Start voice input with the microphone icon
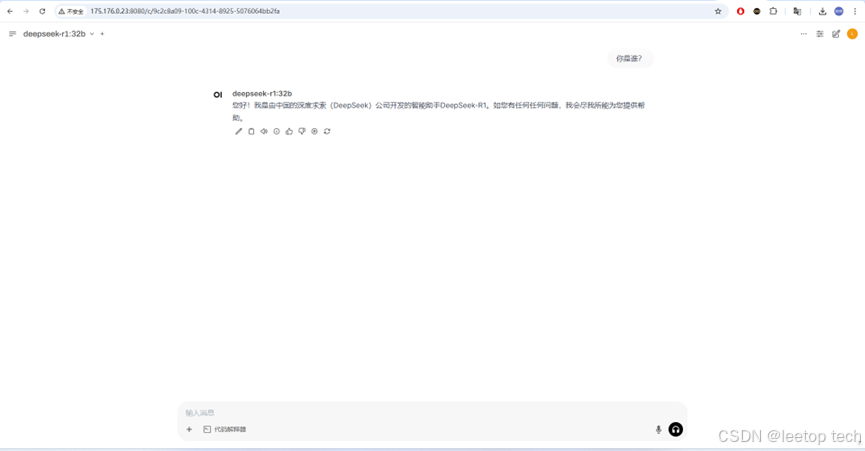Image resolution: width=865 pixels, height=451 pixels. pos(658,429)
